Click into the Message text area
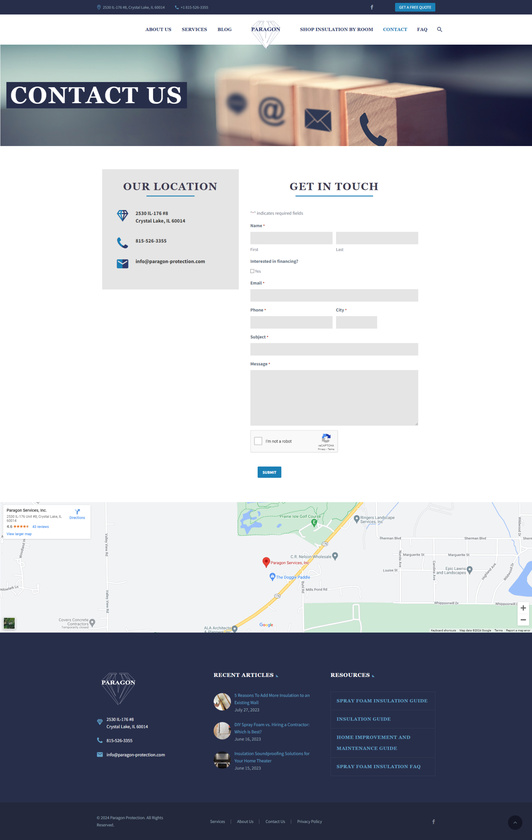Screen dimensions: 532x840 click(x=334, y=398)
